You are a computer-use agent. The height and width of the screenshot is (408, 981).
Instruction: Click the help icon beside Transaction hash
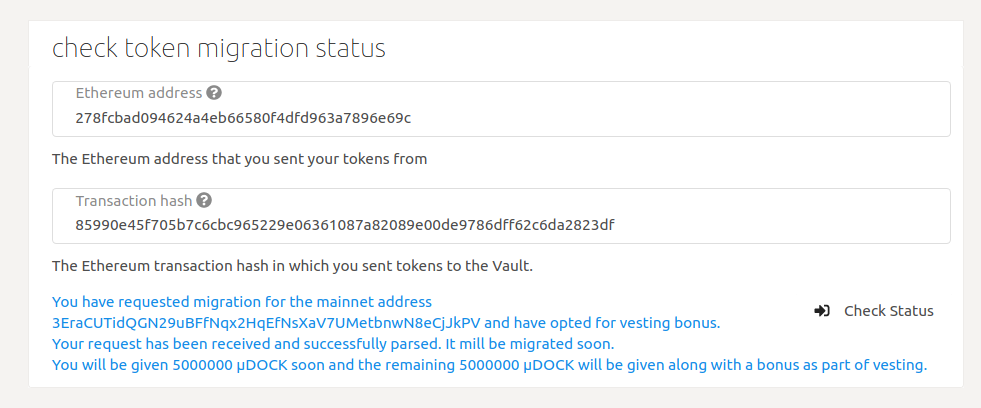point(204,200)
